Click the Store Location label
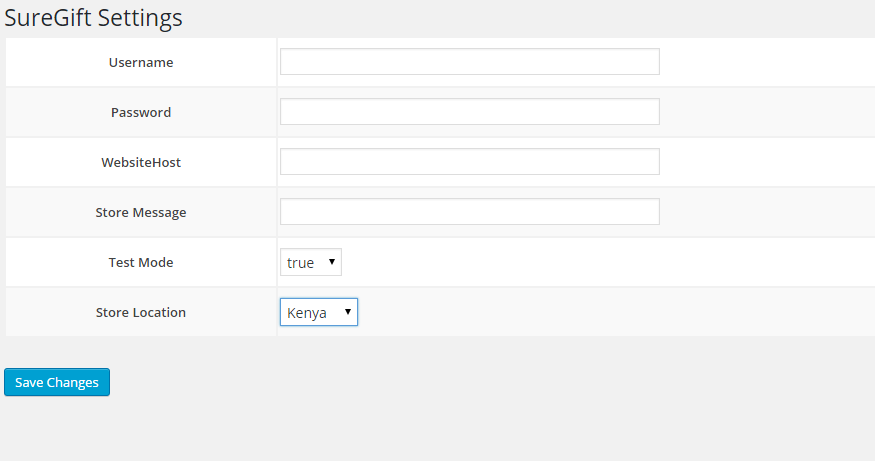Viewport: 875px width, 461px height. (141, 313)
